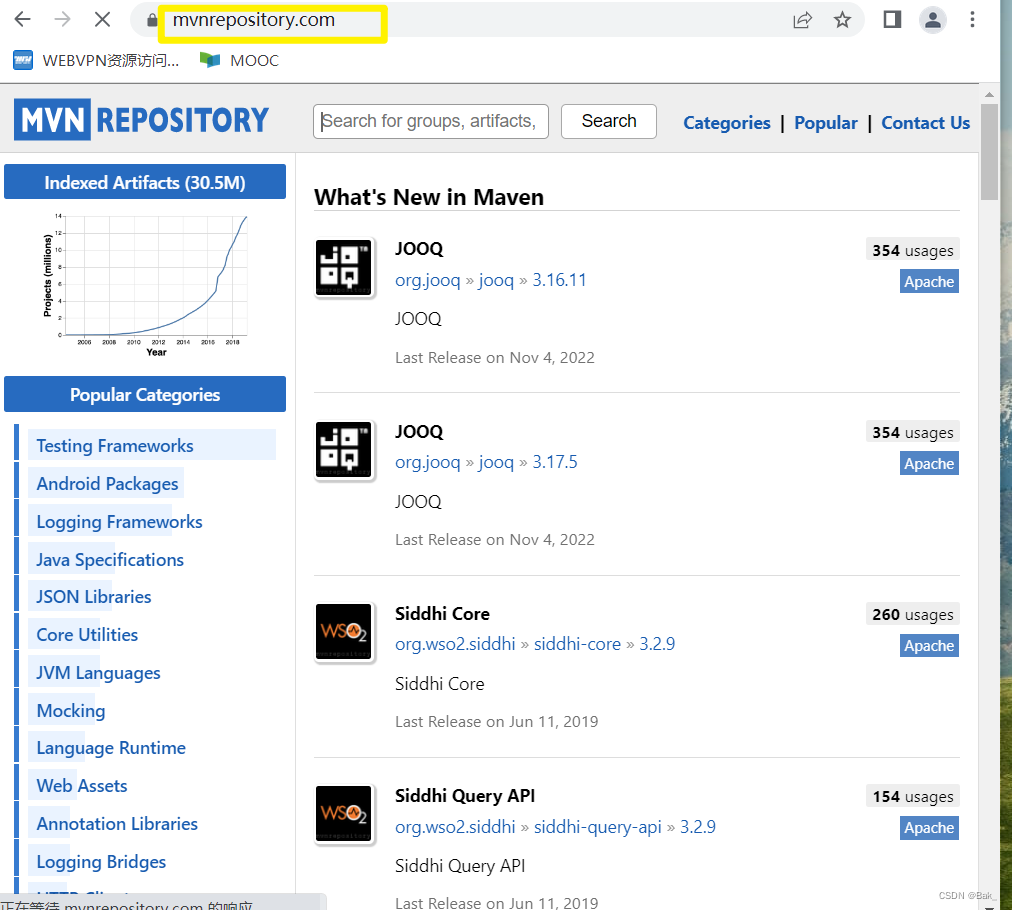The image size is (1012, 910).
Task: Click "Last Release on Jun 11, 2019" under Siddhi Core
Action: pos(496,722)
